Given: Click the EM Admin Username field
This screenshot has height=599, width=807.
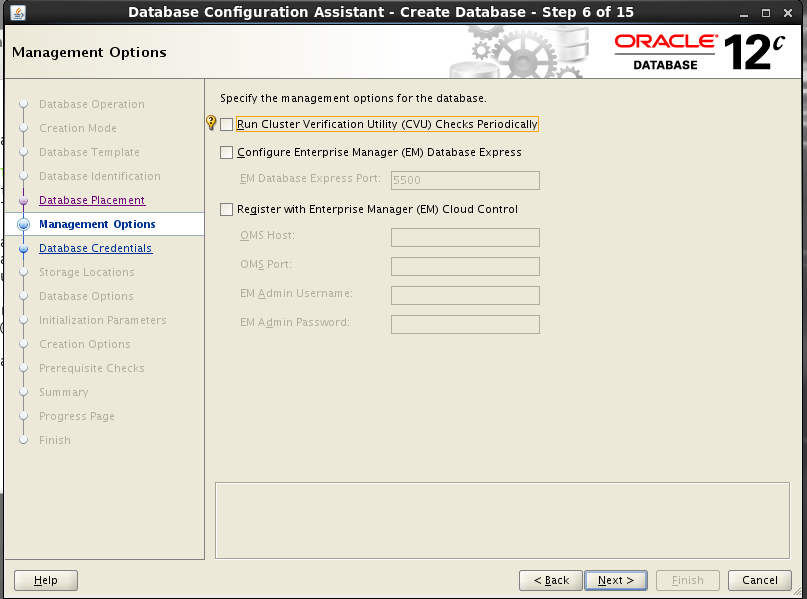Looking at the screenshot, I should coord(465,295).
